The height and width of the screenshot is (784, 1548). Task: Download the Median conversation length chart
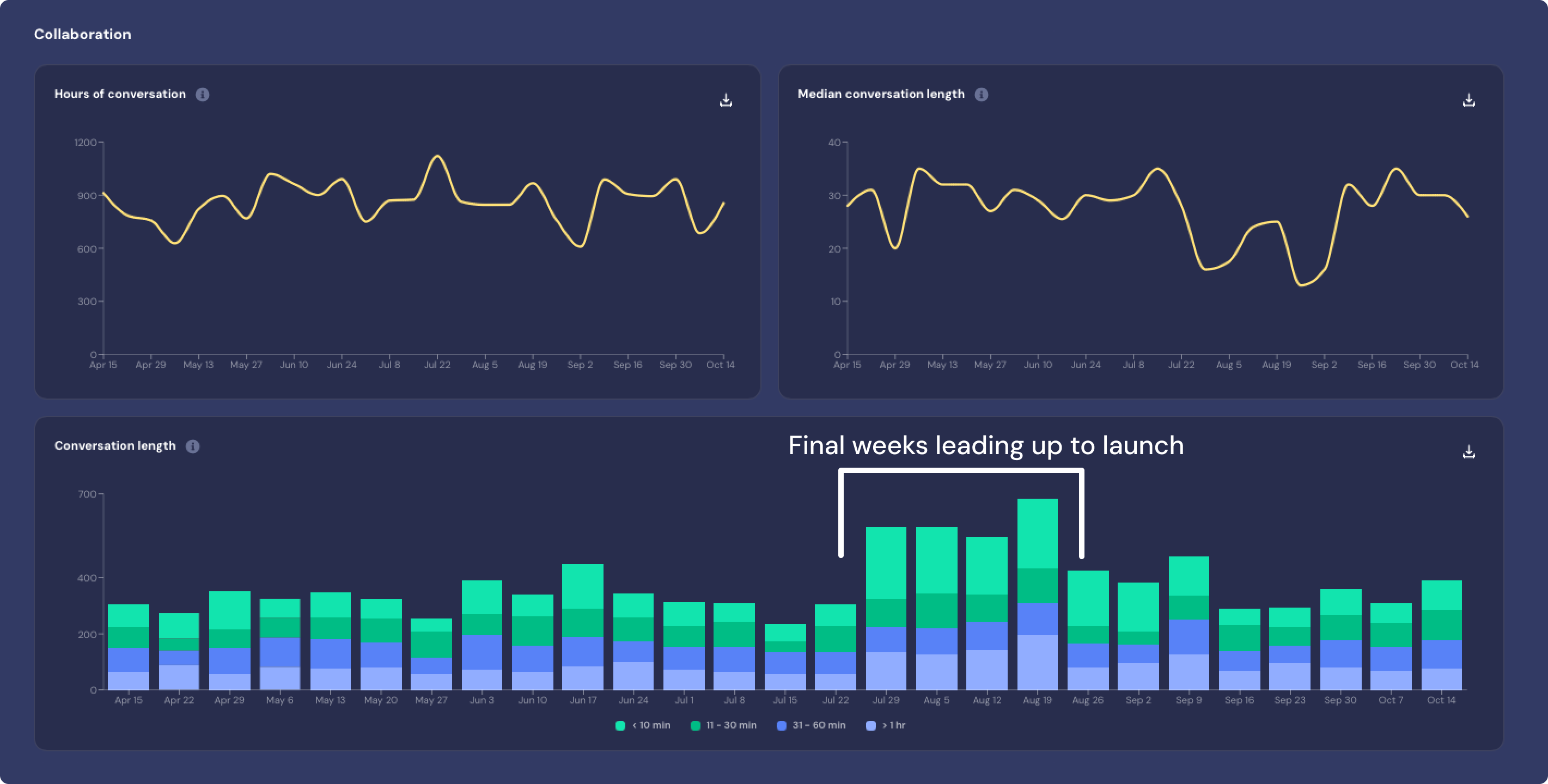[x=1468, y=100]
